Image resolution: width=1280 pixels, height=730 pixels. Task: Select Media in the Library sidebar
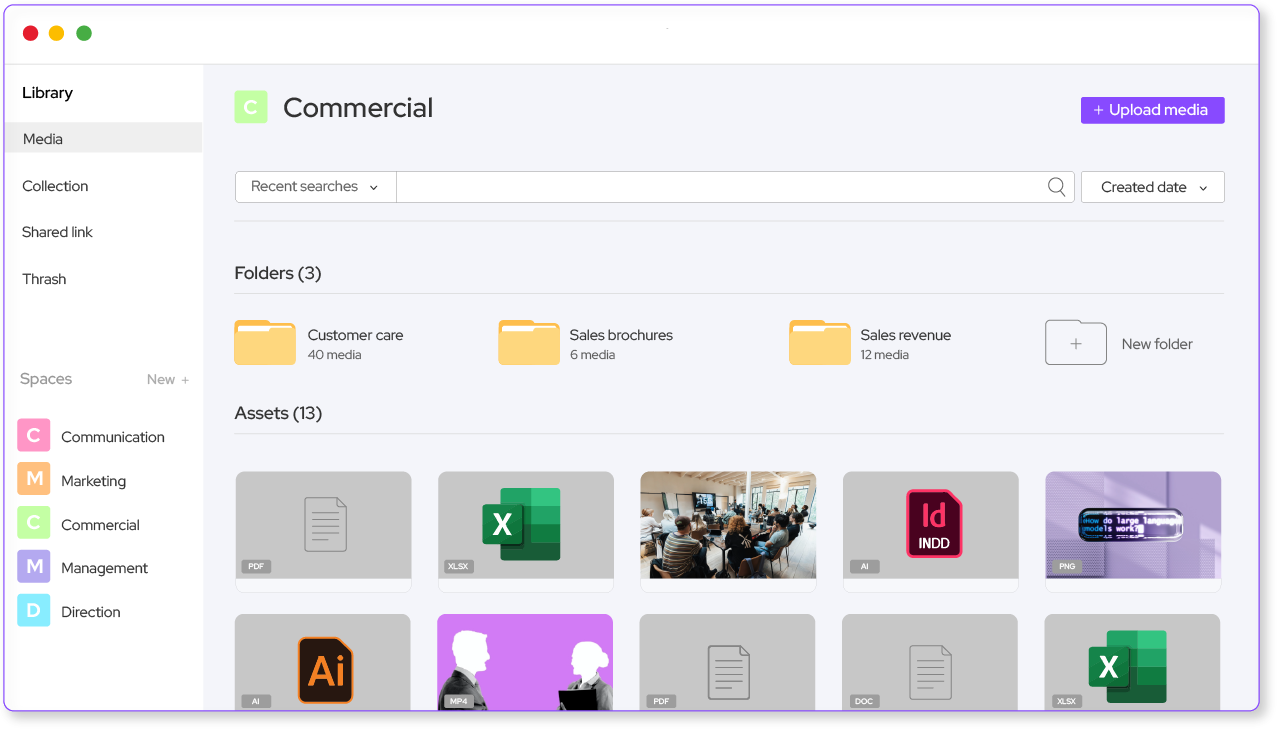pos(103,138)
